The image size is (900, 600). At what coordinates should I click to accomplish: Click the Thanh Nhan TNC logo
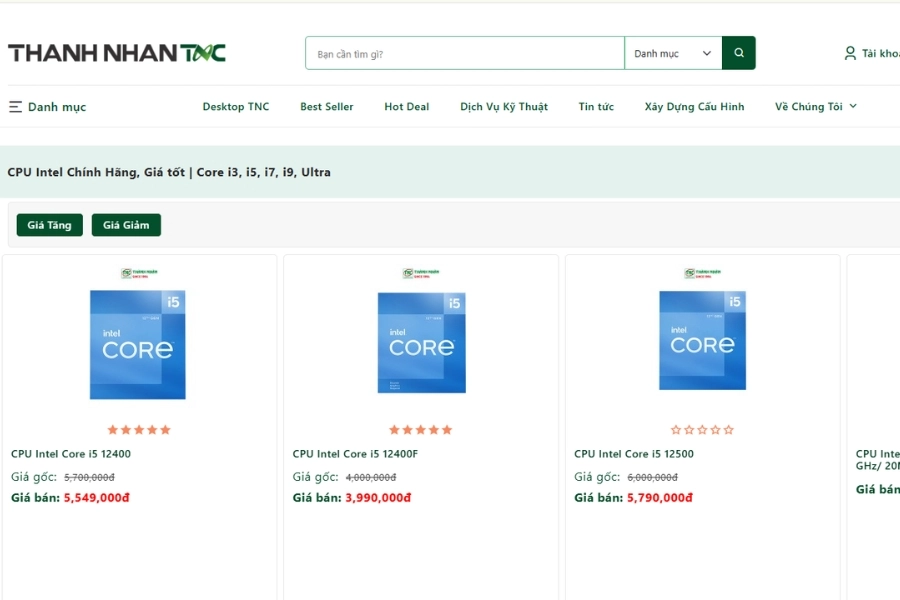(118, 52)
